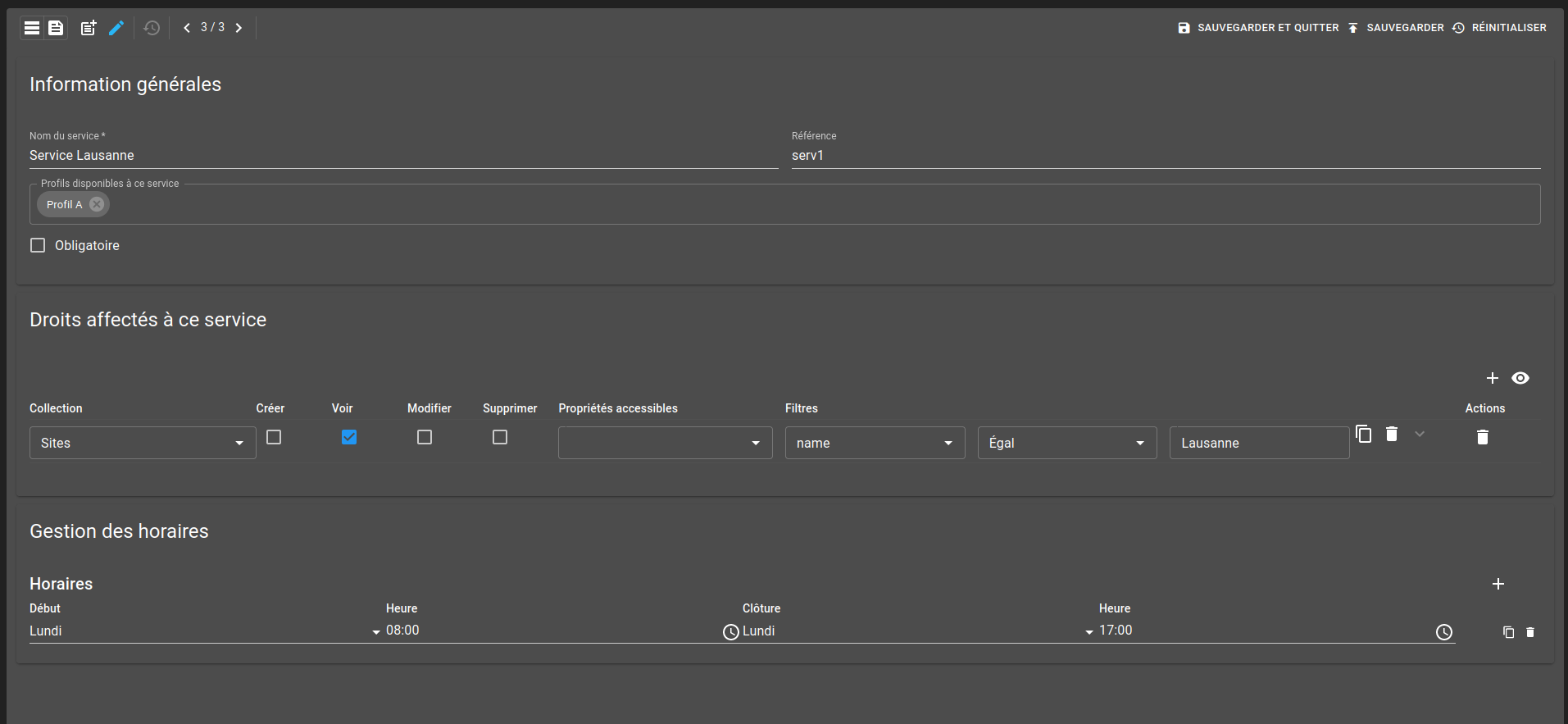Add a new right with plus icon
Viewport: 1568px width, 724px height.
click(1493, 378)
